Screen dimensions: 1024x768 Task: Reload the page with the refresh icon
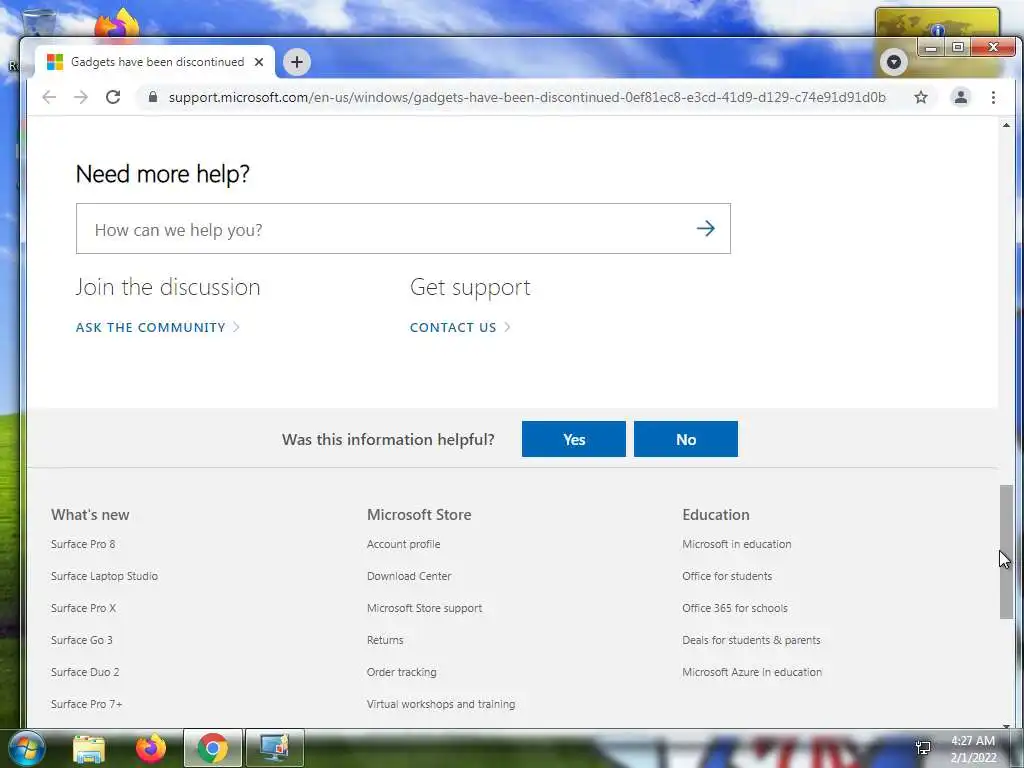(x=113, y=97)
